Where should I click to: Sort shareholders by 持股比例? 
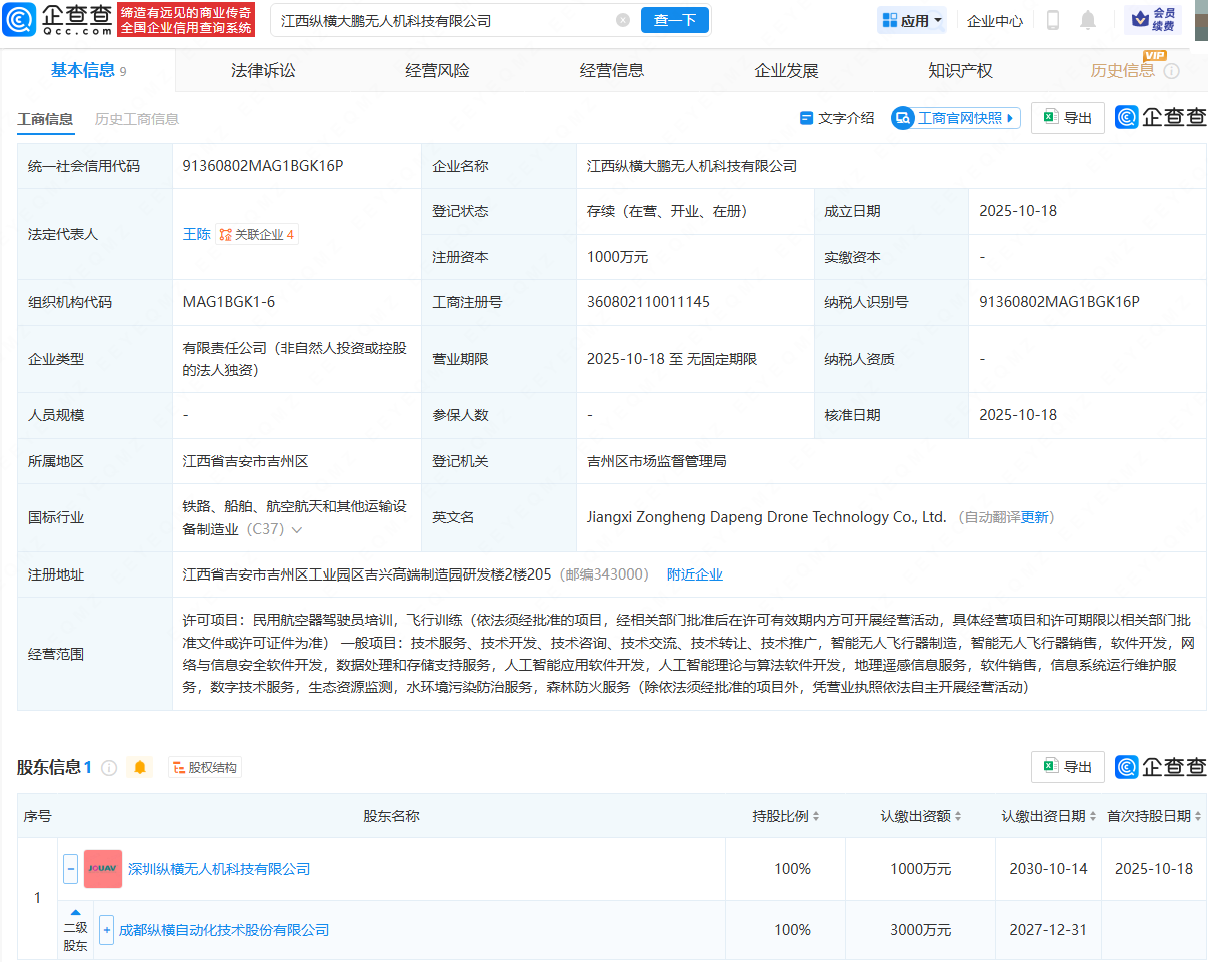pyautogui.click(x=786, y=816)
